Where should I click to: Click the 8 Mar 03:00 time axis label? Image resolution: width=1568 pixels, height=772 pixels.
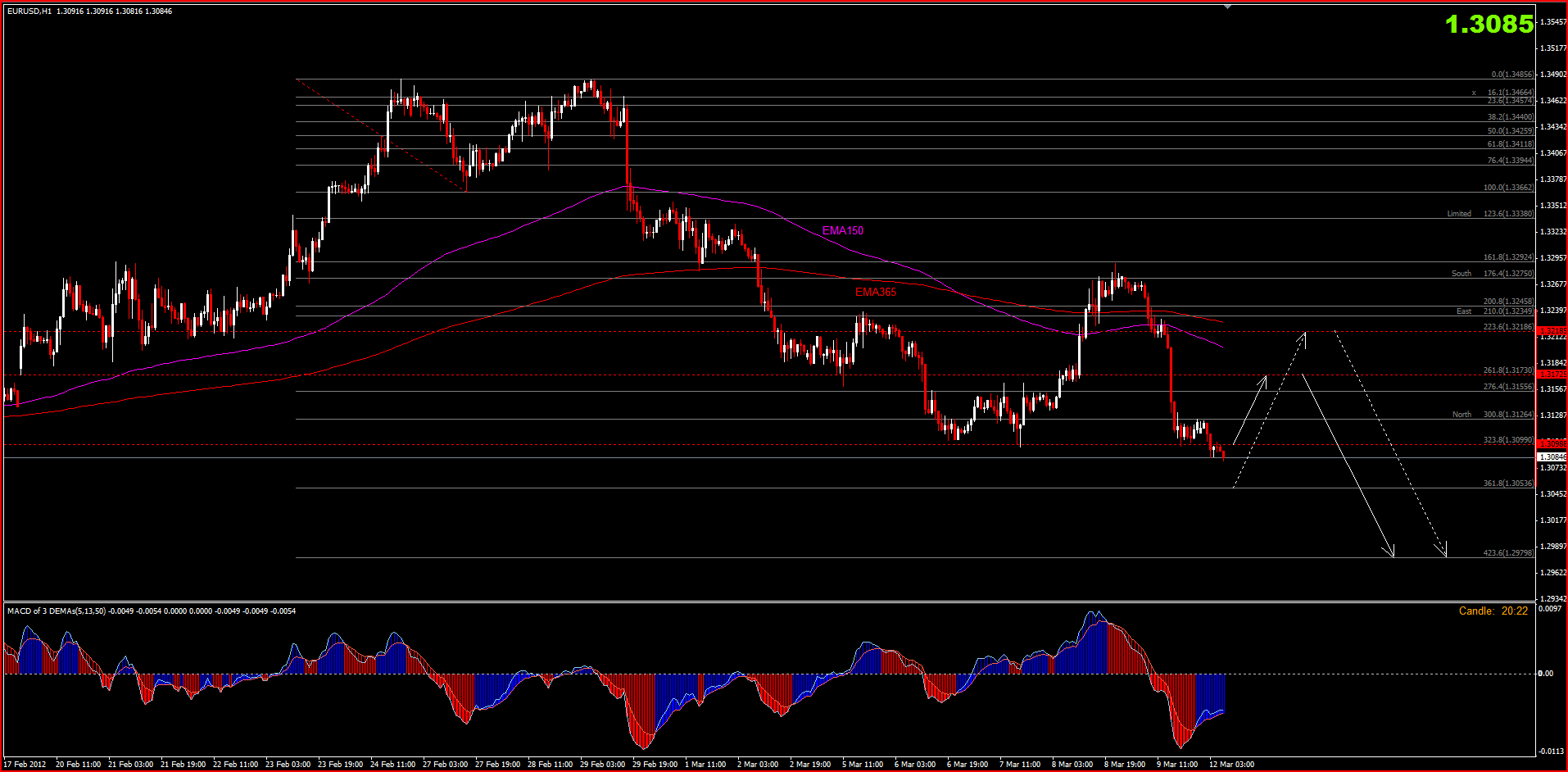(1072, 765)
